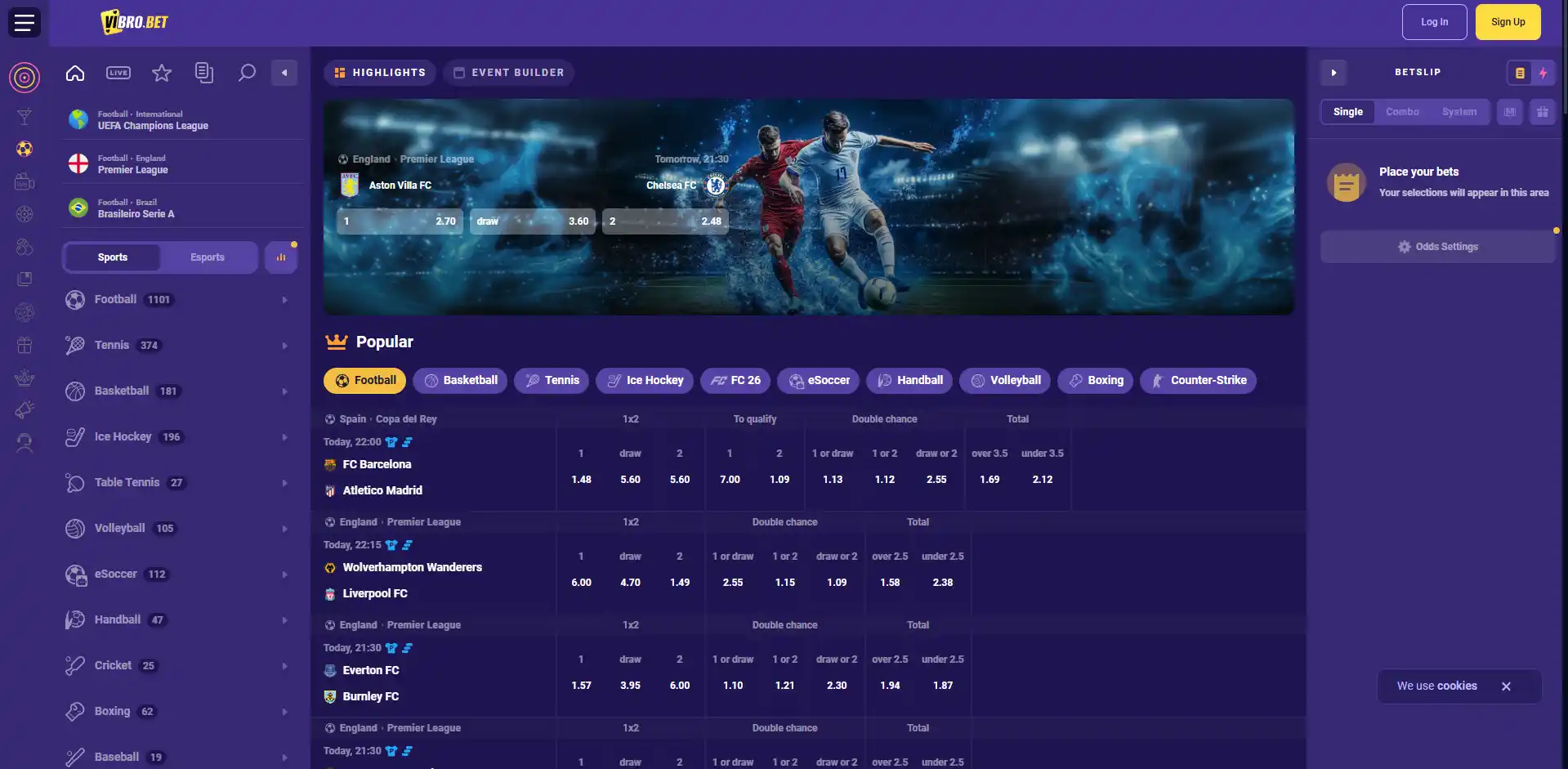This screenshot has height=769, width=1568.
Task: Select the Single betslip tab
Action: click(x=1348, y=112)
